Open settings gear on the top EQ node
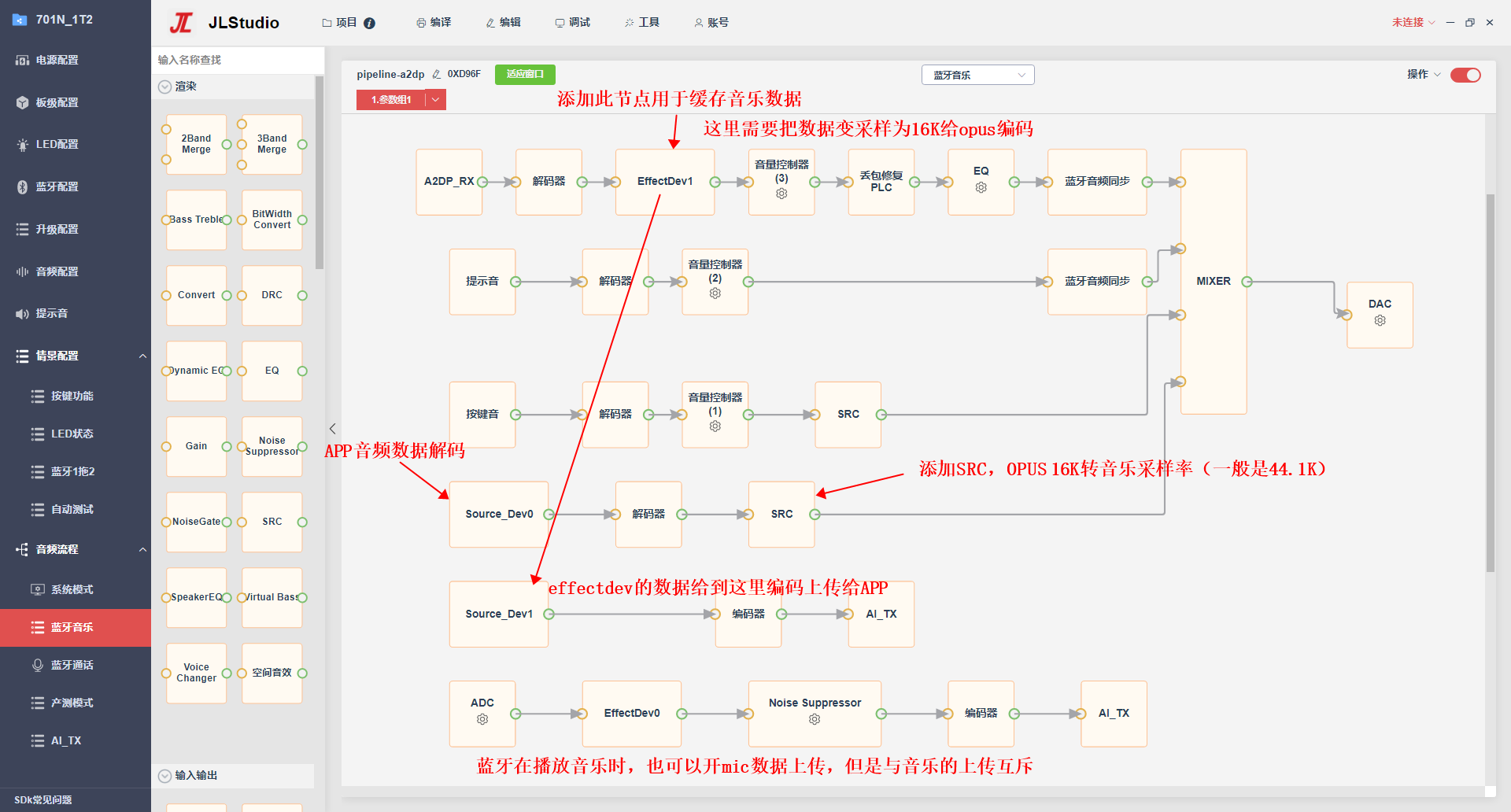 click(x=981, y=187)
